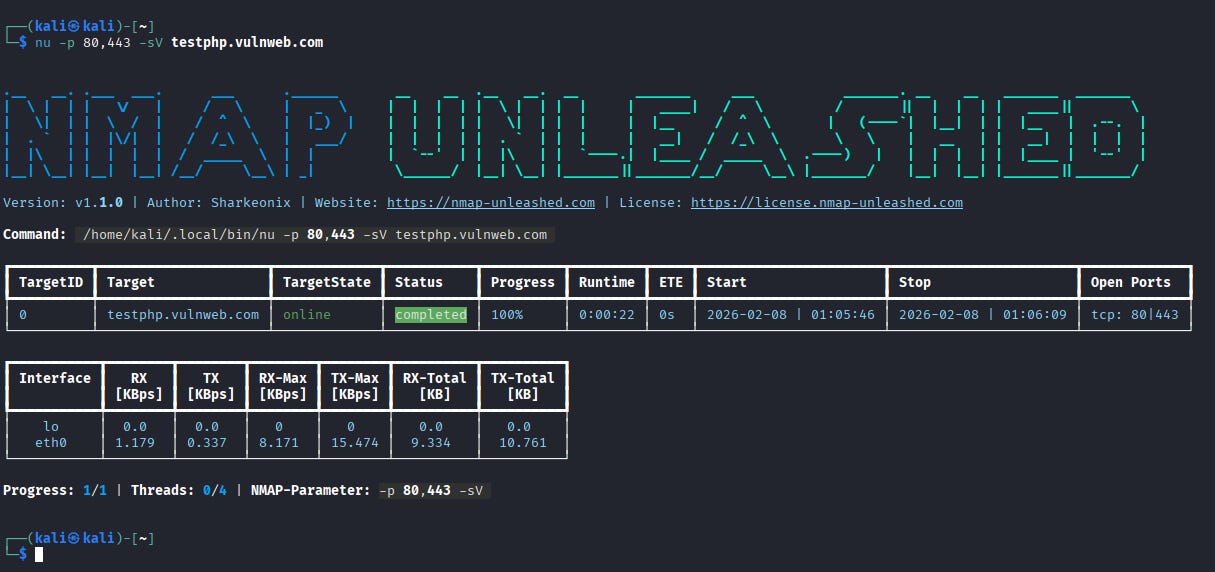Click the TargetState column header

point(327,282)
